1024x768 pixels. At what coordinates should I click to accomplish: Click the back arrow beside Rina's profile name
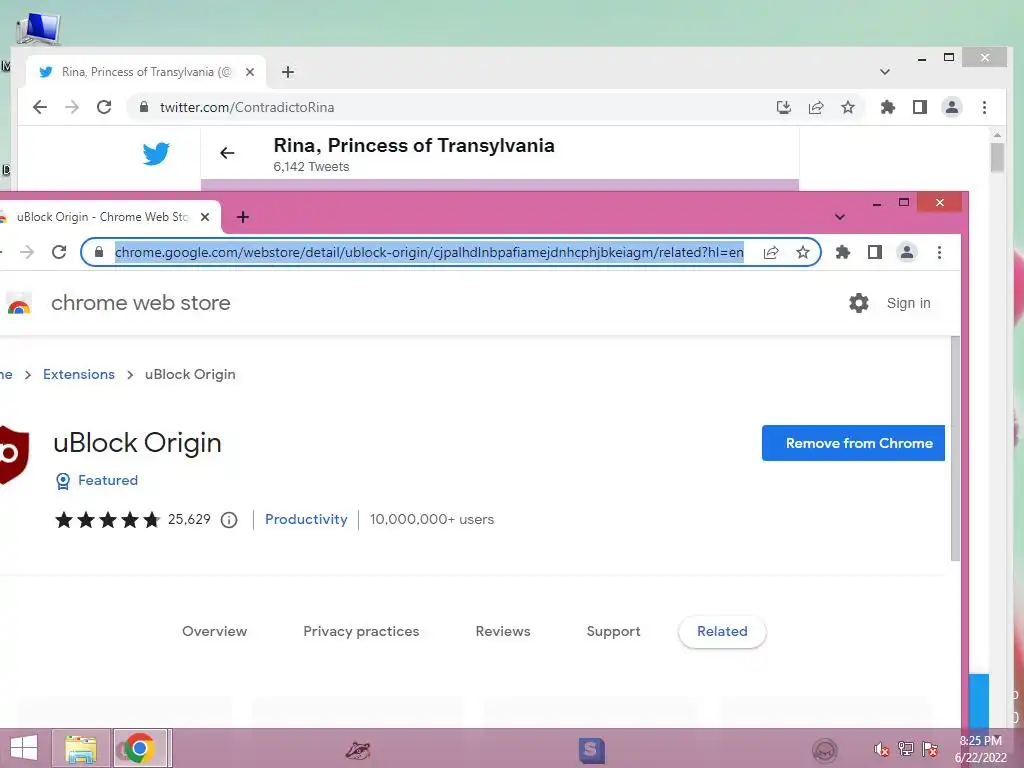[x=227, y=153]
